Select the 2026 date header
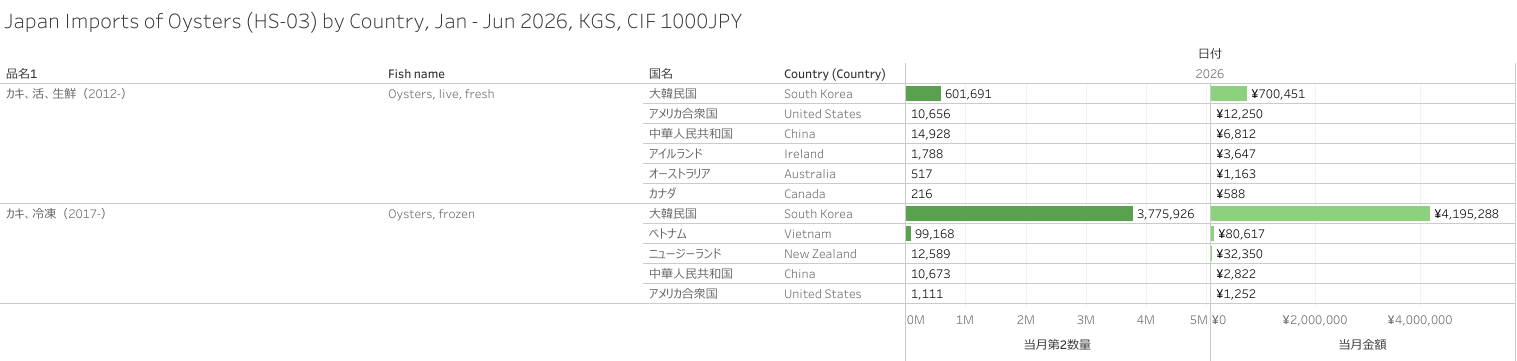Image resolution: width=1517 pixels, height=361 pixels. coord(1209,74)
